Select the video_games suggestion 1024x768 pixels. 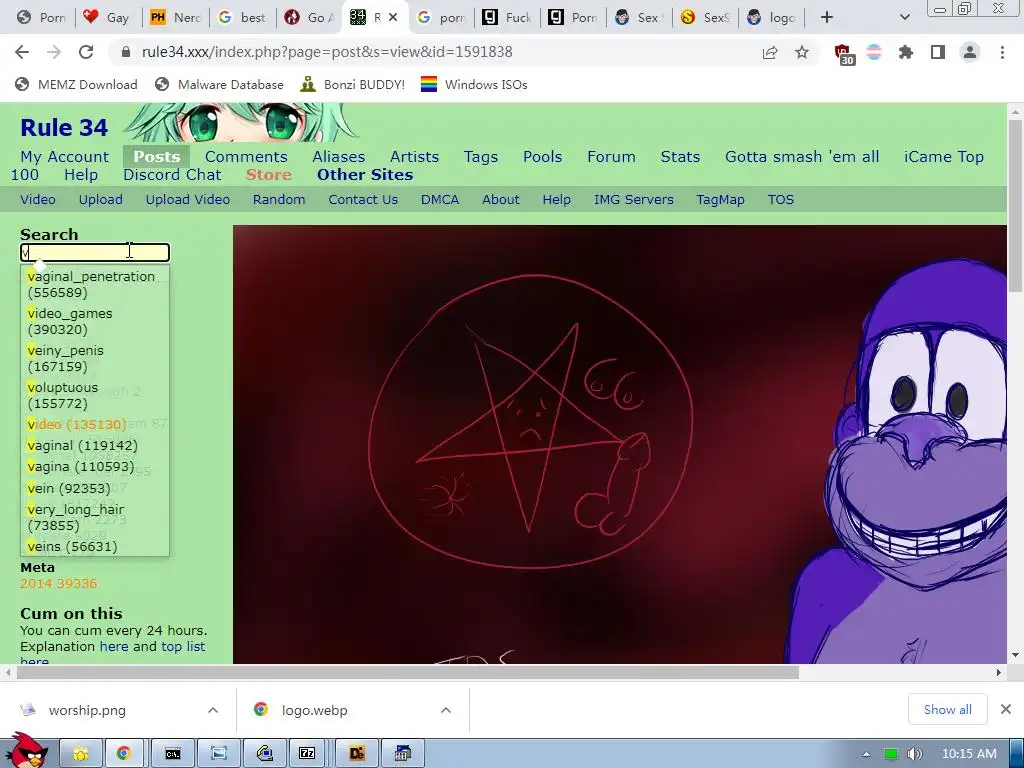[95, 321]
